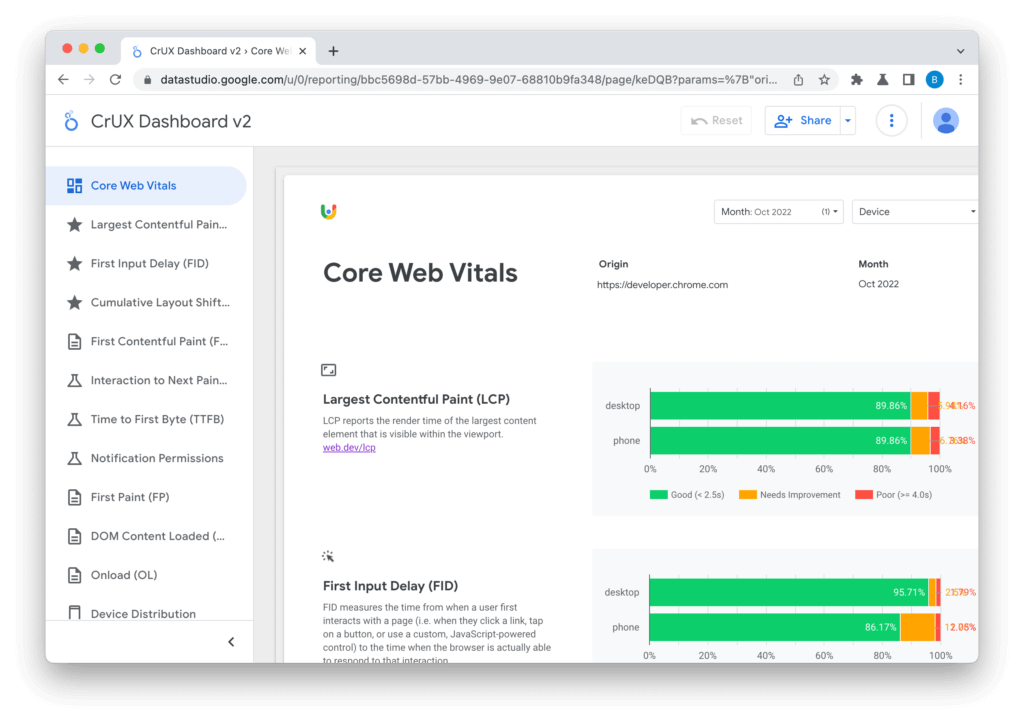
Task: Open the Month: Oct 2022 dropdown
Action: [x=778, y=212]
